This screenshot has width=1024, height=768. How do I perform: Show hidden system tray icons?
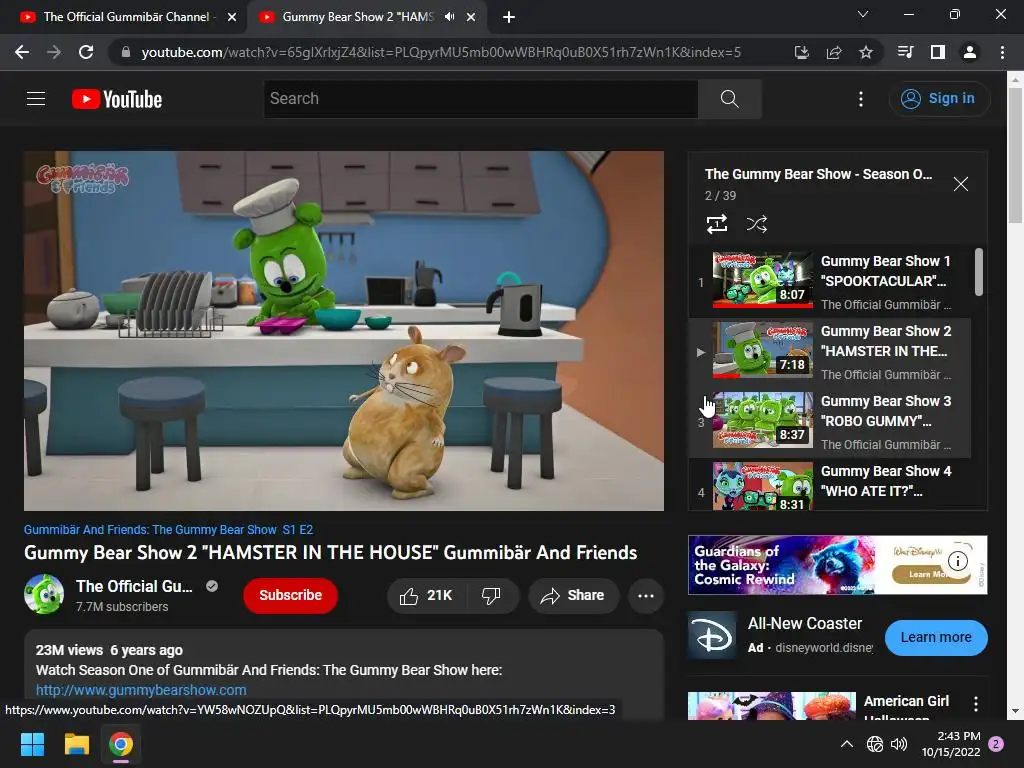click(846, 744)
